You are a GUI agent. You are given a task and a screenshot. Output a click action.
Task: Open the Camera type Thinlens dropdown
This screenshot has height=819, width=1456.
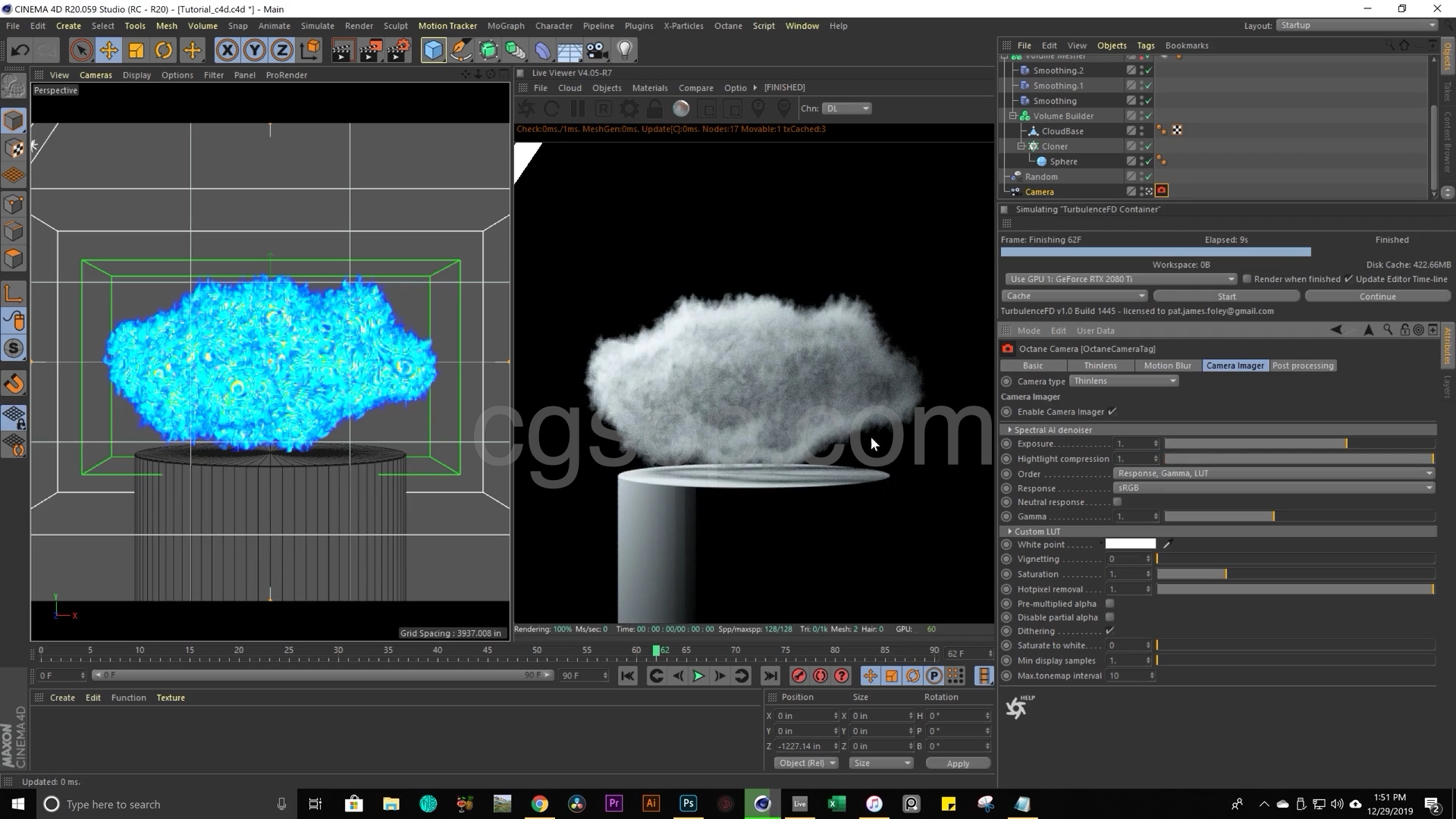[x=1124, y=381]
